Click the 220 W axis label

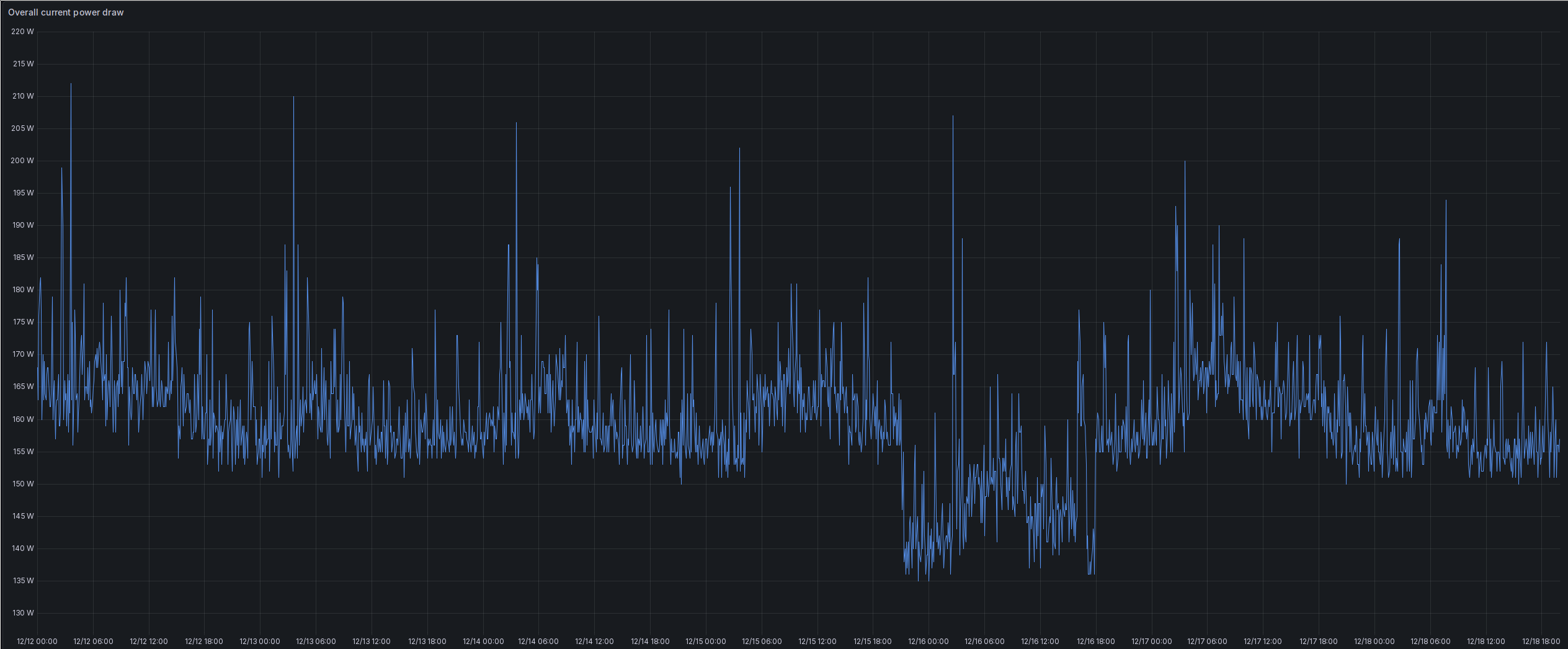pyautogui.click(x=23, y=31)
